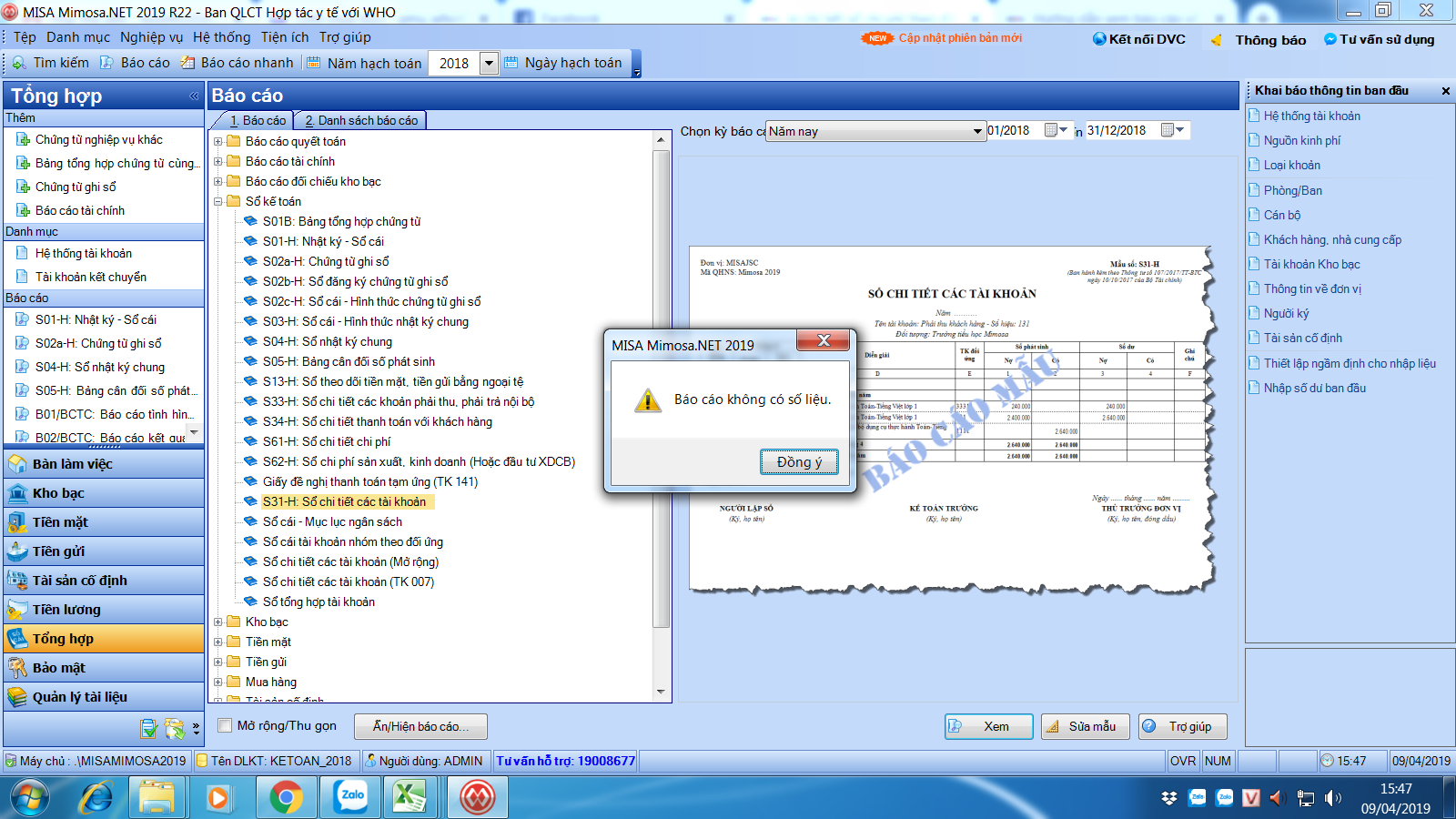Open Chọn kỳ báo cáo combo box
This screenshot has width=1456, height=819.
pos(875,131)
